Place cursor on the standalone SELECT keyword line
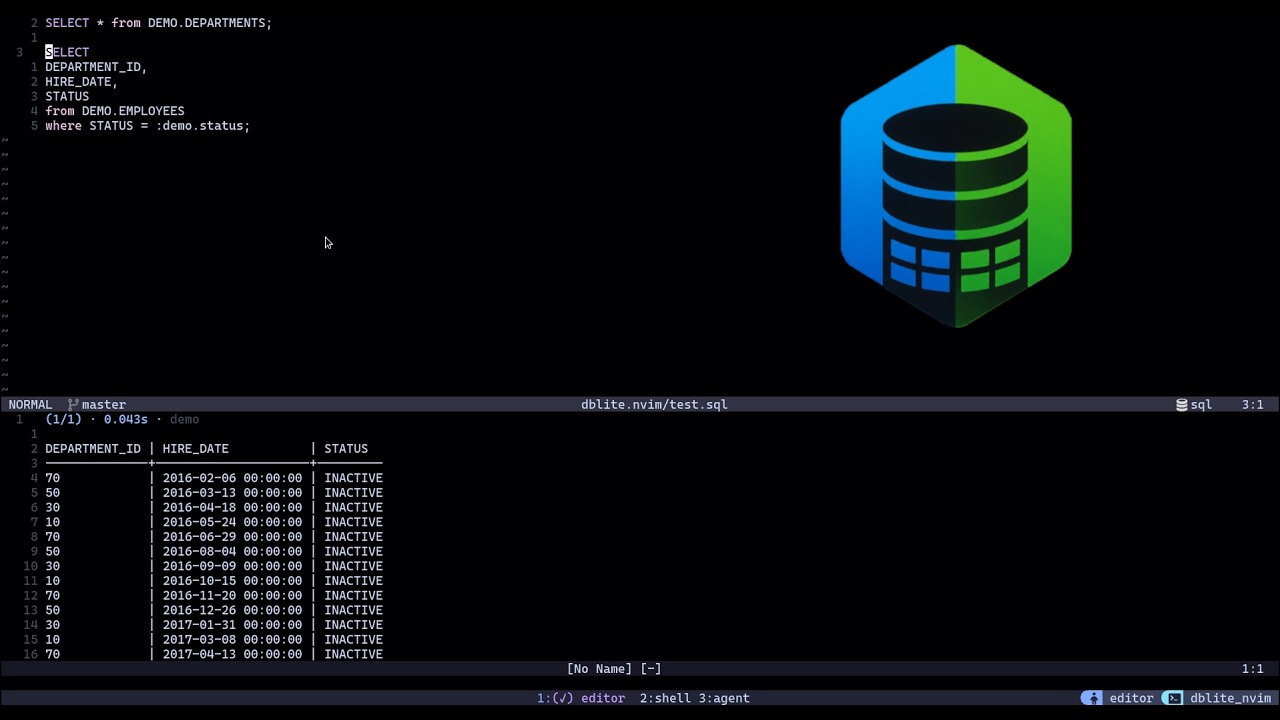 (67, 52)
